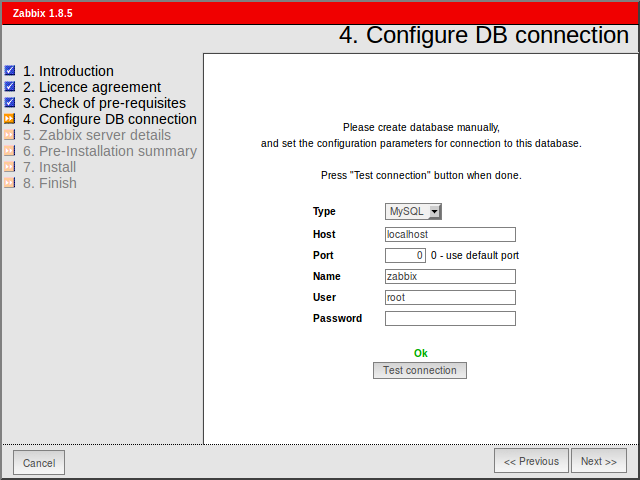Click the arrow icon beside Configure DB connection
Screen dimensions: 640x480
pyautogui.click(x=10, y=119)
